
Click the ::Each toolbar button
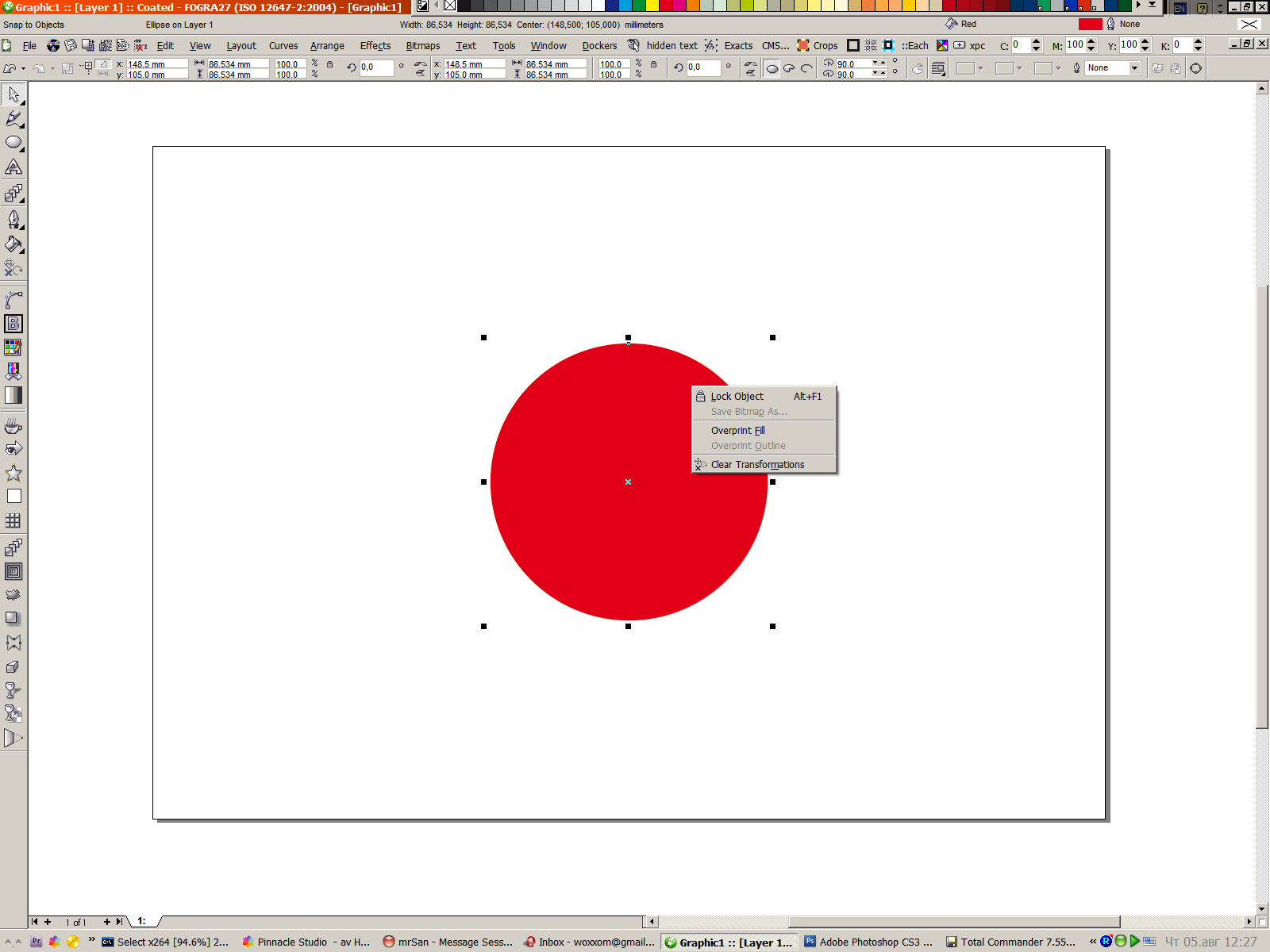click(x=914, y=45)
